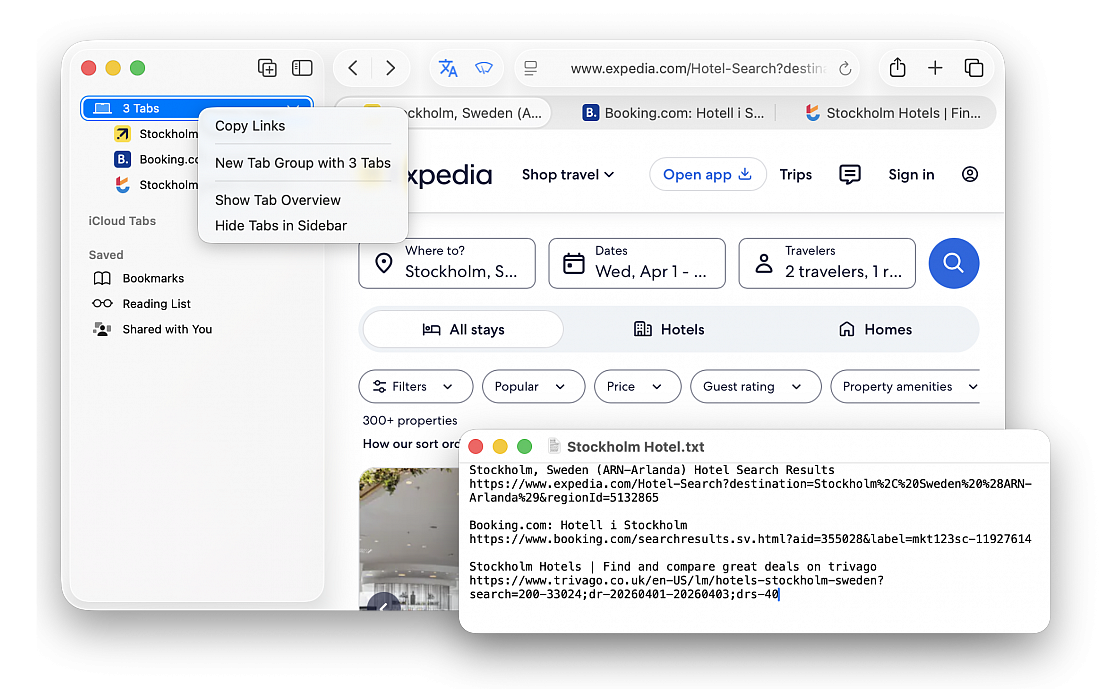Screen dimensions: 1115x689
Task: Click the Share icon in toolbar
Action: pos(897,68)
